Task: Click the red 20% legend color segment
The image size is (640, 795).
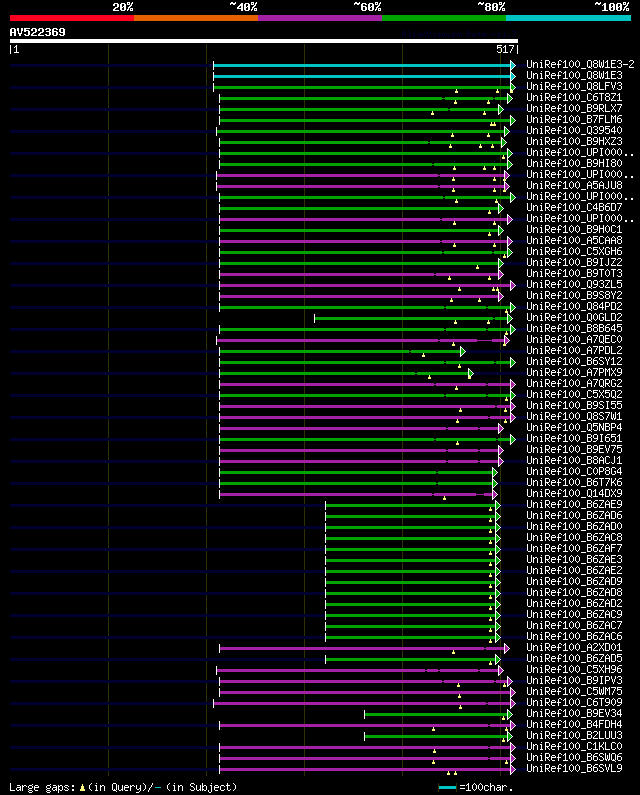Action: coord(72,18)
